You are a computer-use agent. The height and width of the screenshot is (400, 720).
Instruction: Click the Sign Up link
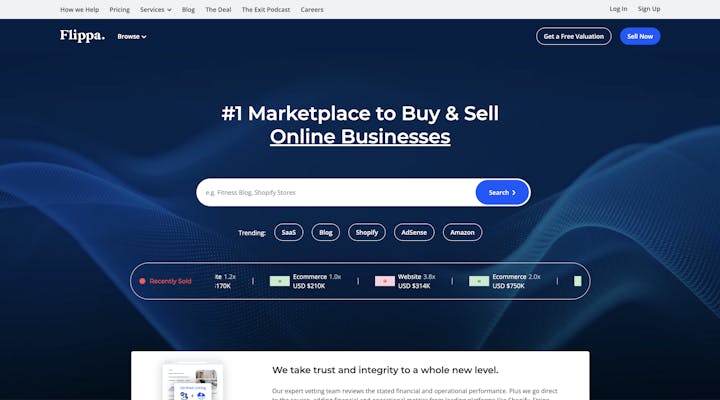649,9
